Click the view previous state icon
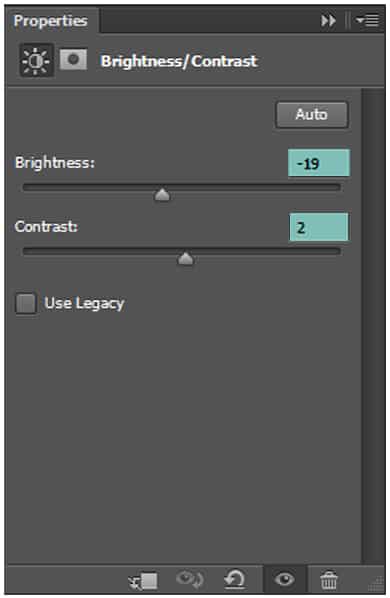Screen dimensions: 390x598 189,579
